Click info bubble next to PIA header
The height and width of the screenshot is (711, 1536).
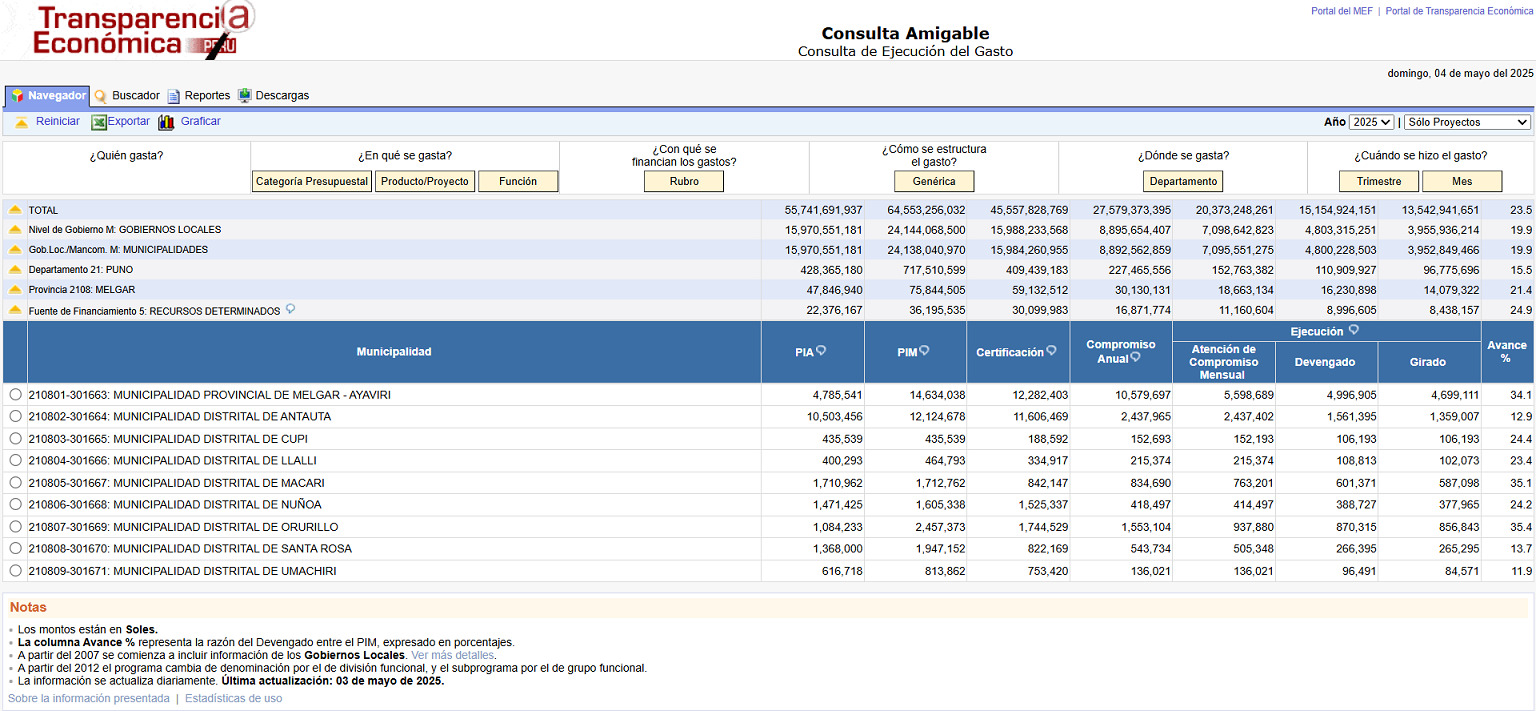[821, 351]
